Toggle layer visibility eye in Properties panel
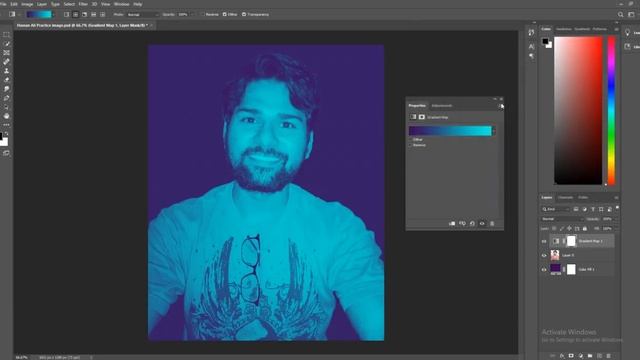640x360 pixels. [482, 224]
